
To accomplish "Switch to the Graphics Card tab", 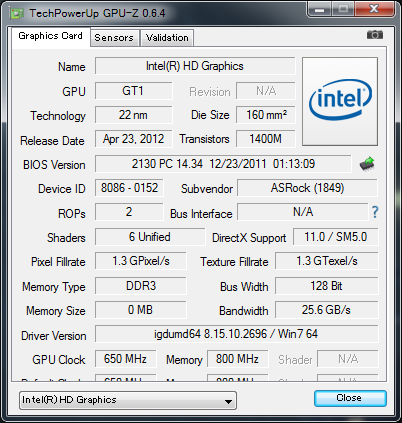I will [x=51, y=36].
